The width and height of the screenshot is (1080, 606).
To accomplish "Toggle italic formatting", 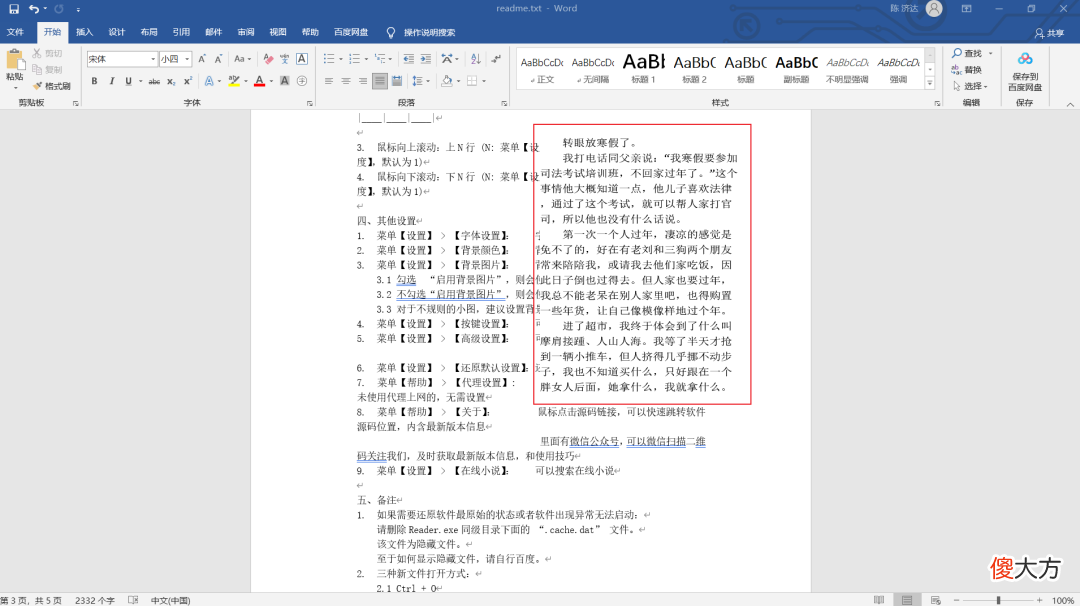I will [112, 81].
